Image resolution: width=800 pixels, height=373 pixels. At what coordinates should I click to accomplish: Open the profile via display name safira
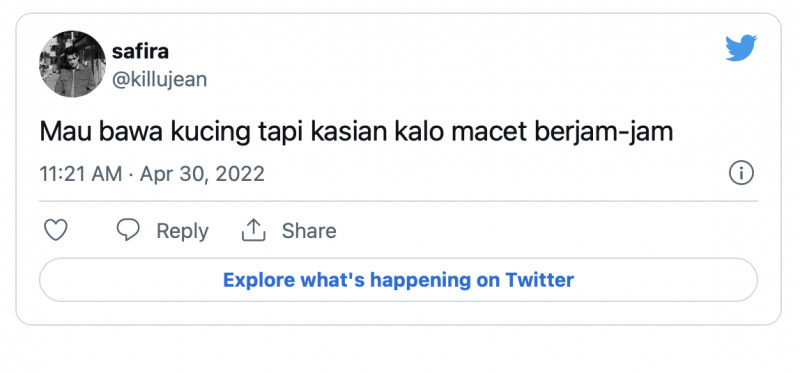(140, 51)
